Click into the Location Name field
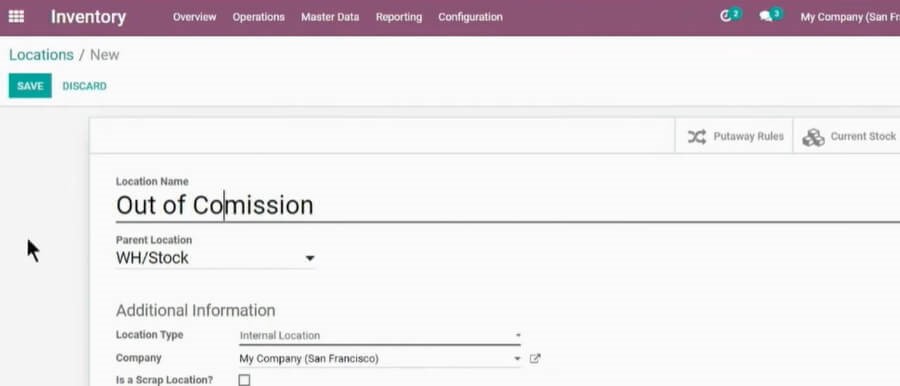This screenshot has width=900, height=386. pyautogui.click(x=507, y=206)
